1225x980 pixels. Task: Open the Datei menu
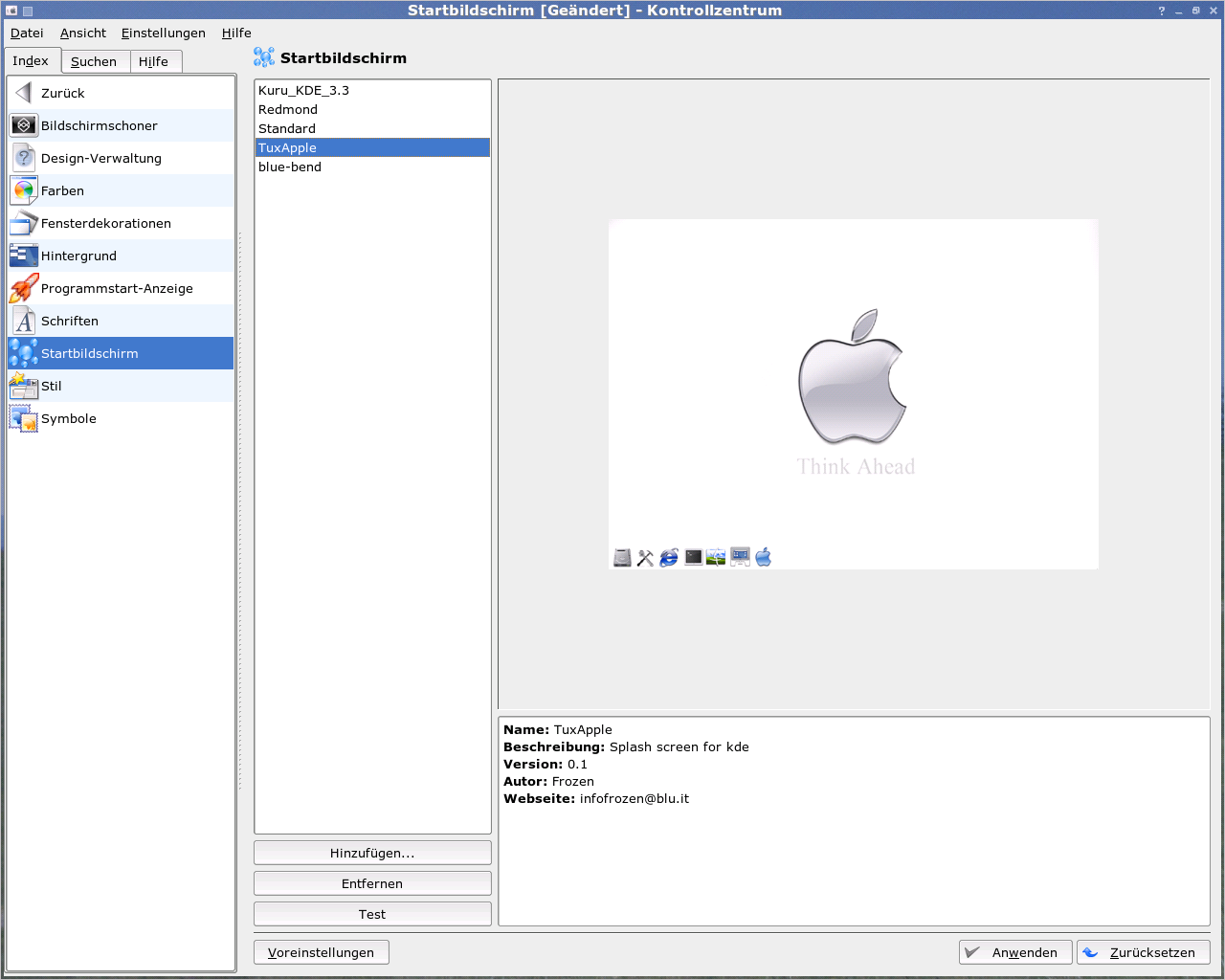[27, 33]
